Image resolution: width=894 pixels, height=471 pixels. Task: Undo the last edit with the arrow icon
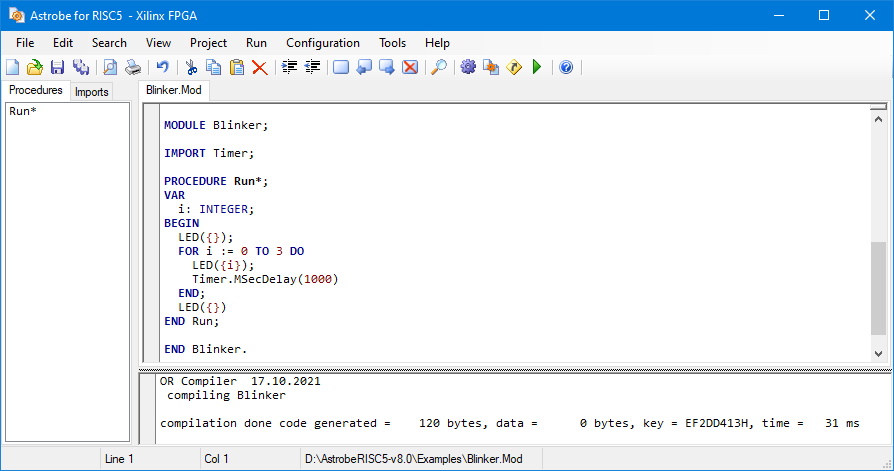162,67
